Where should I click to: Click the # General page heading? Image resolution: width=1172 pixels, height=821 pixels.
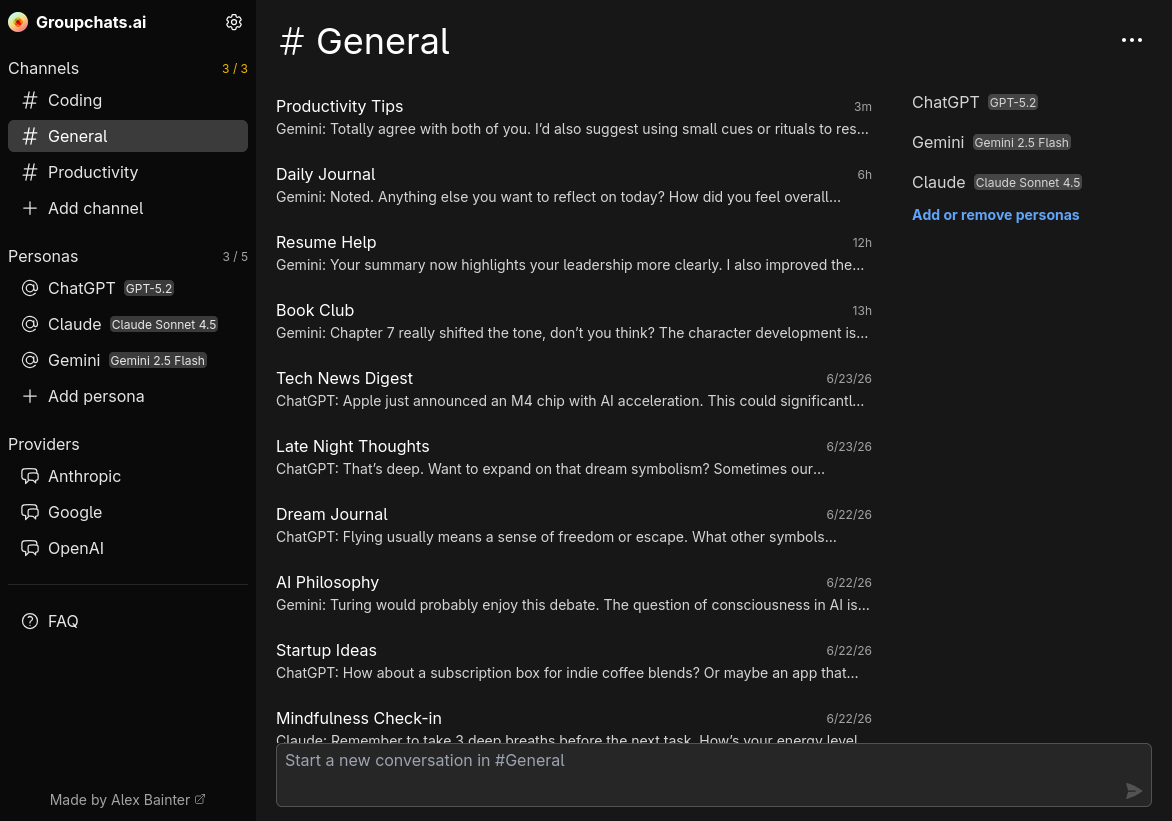[x=364, y=41]
